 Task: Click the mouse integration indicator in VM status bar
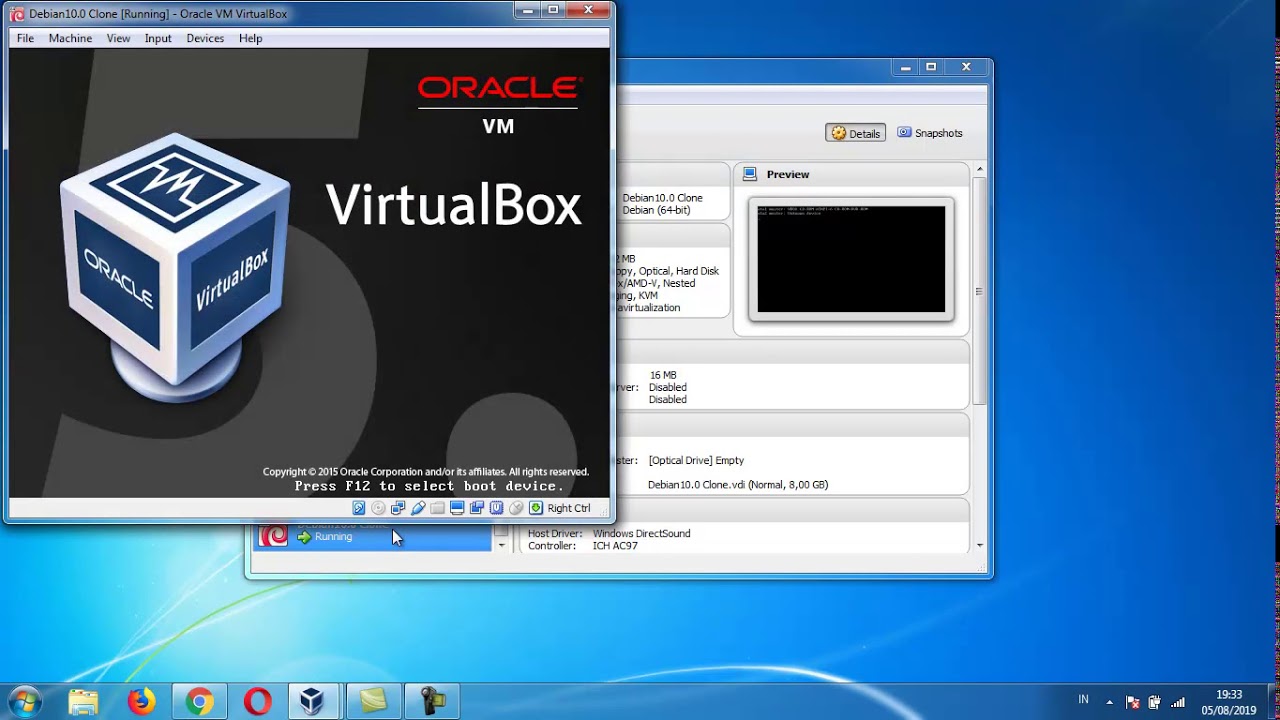click(516, 508)
